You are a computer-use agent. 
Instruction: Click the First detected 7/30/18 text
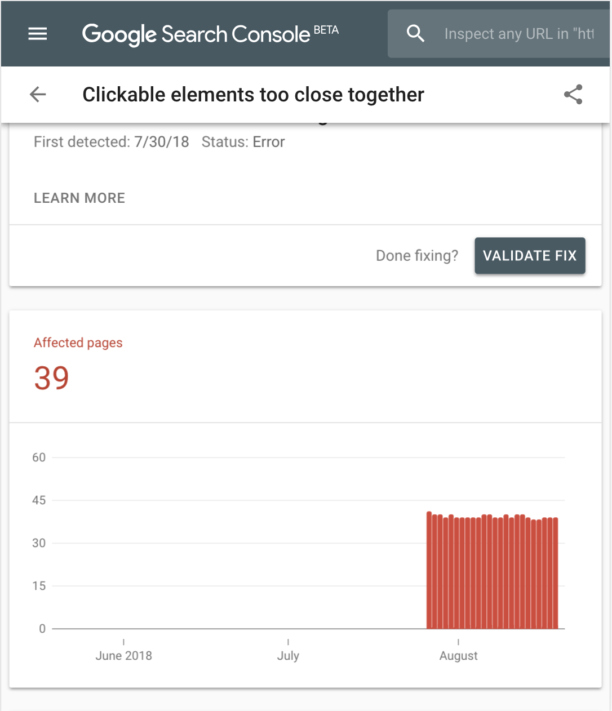[x=112, y=142]
